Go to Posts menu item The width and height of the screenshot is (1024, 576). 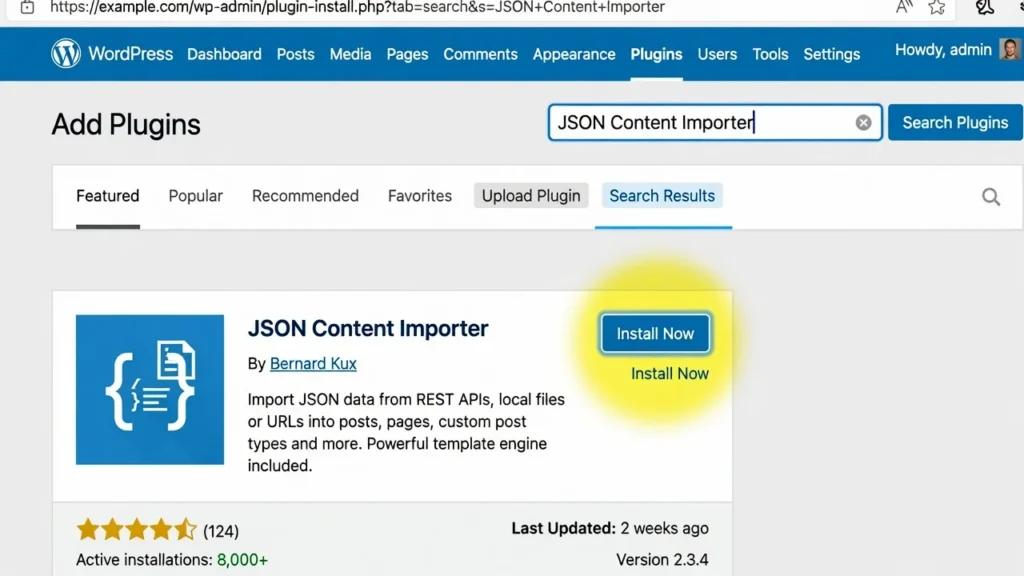[295, 54]
